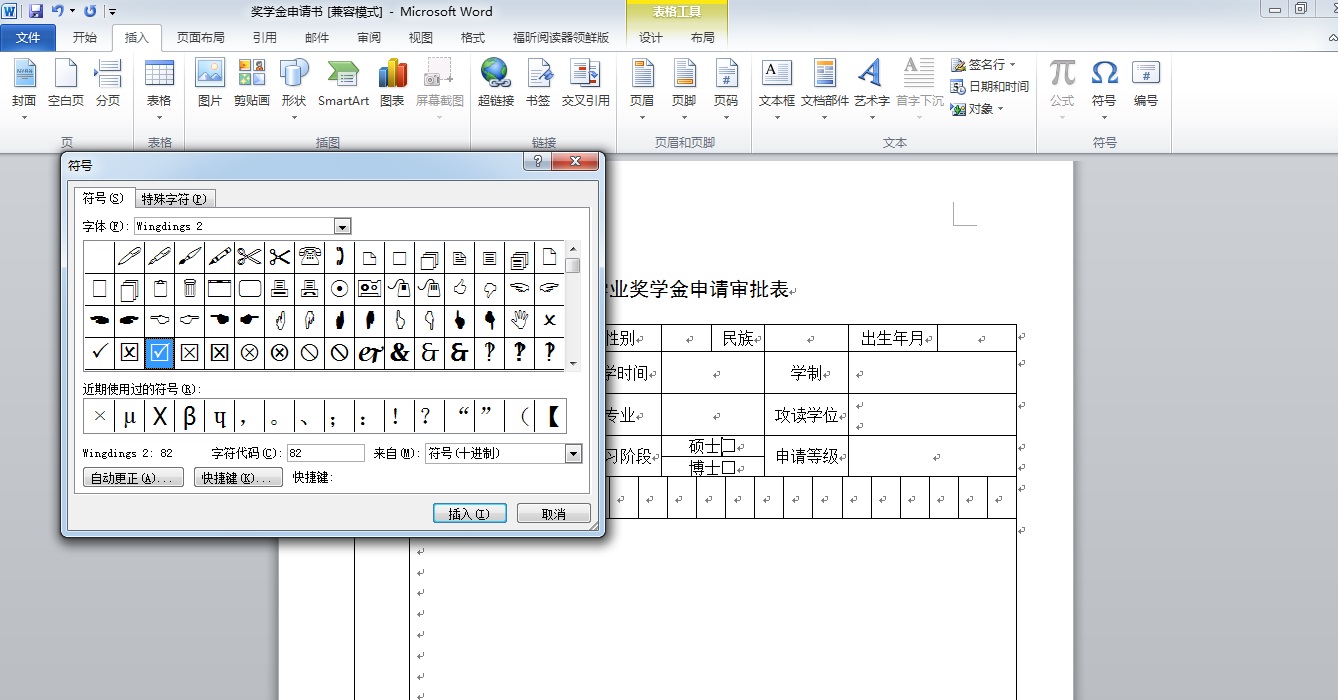Click the dialog help question mark button
Screen dimensions: 1338x700
[537, 161]
